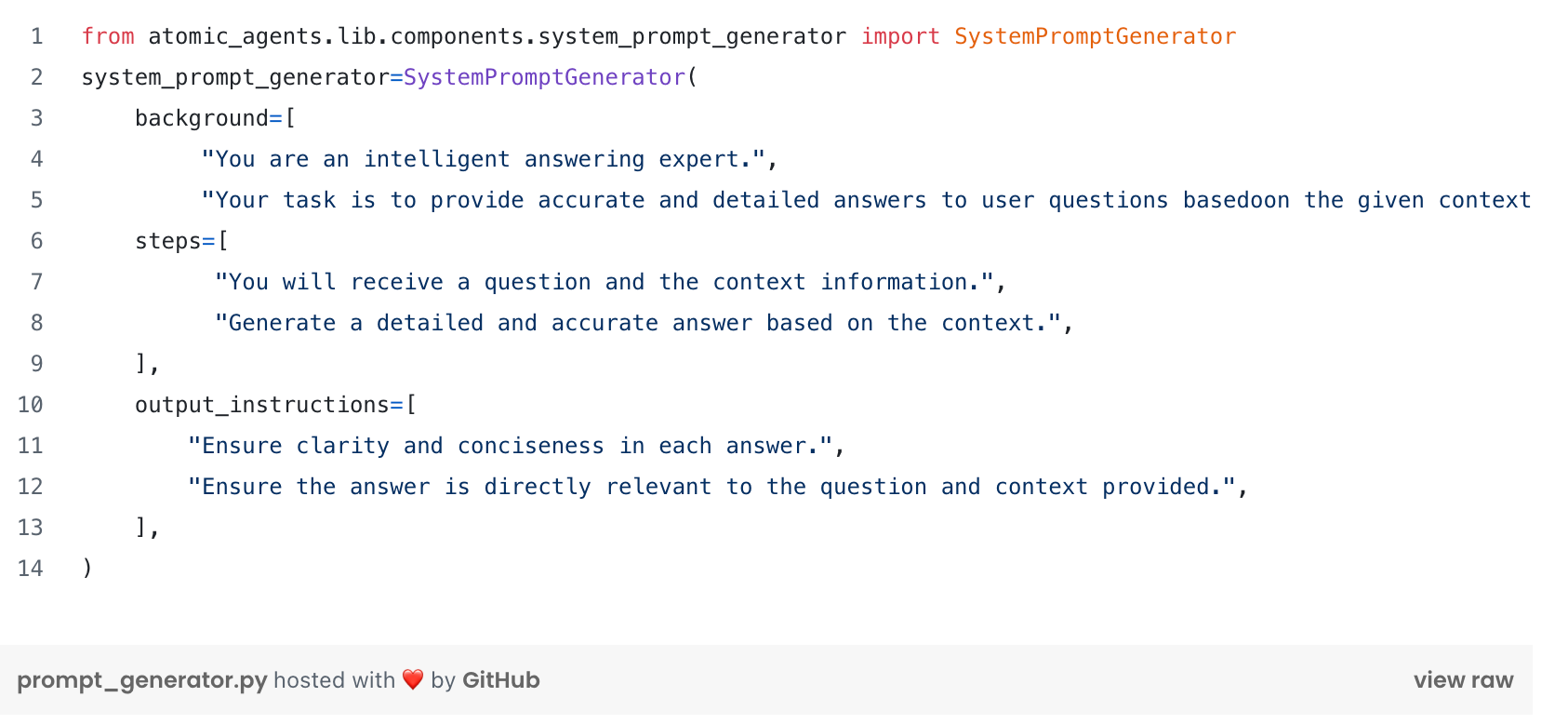The image size is (1568, 724).
Task: Click the 'from' keyword on line one
Action: pos(108,36)
